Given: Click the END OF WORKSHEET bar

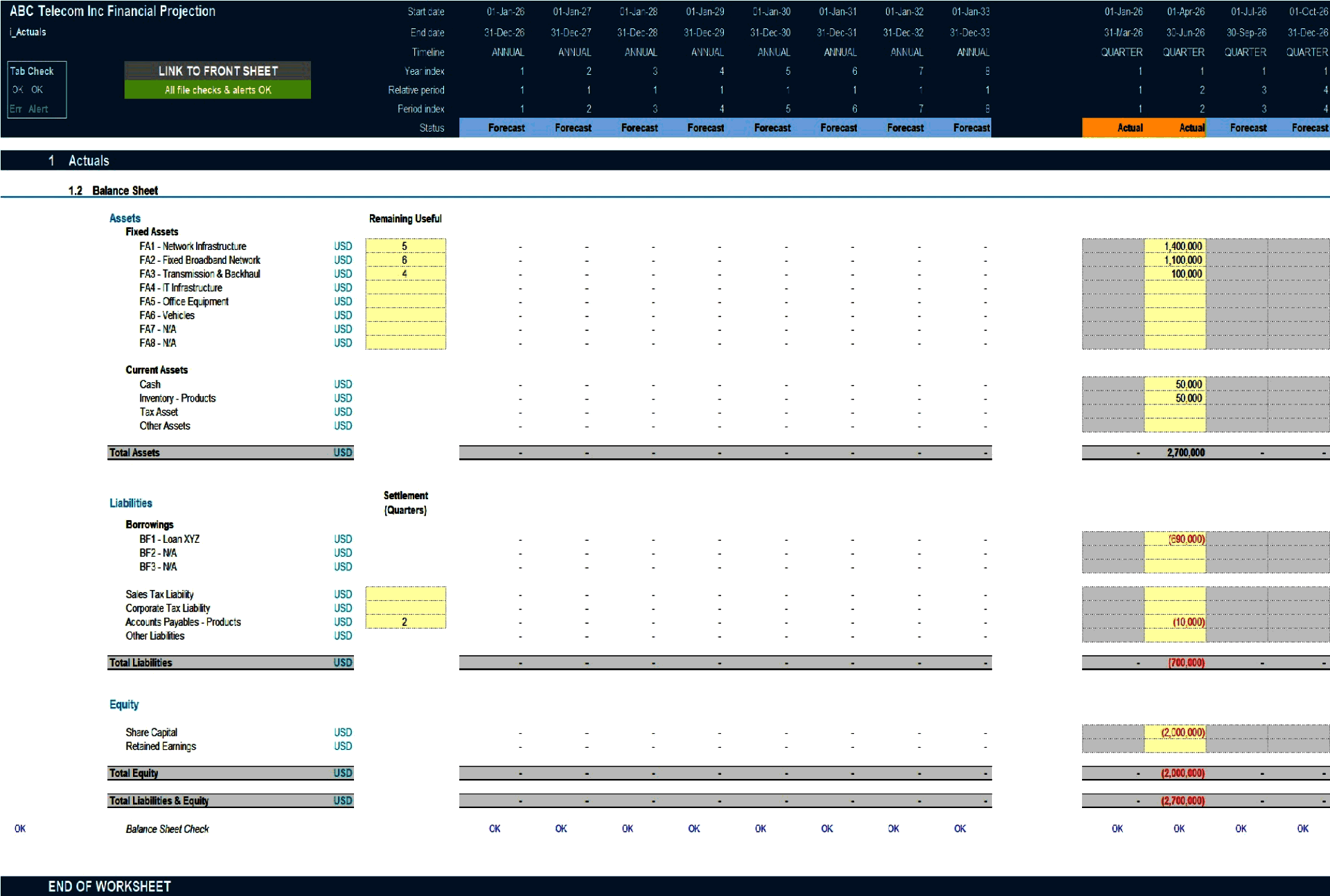Looking at the screenshot, I should (x=107, y=886).
